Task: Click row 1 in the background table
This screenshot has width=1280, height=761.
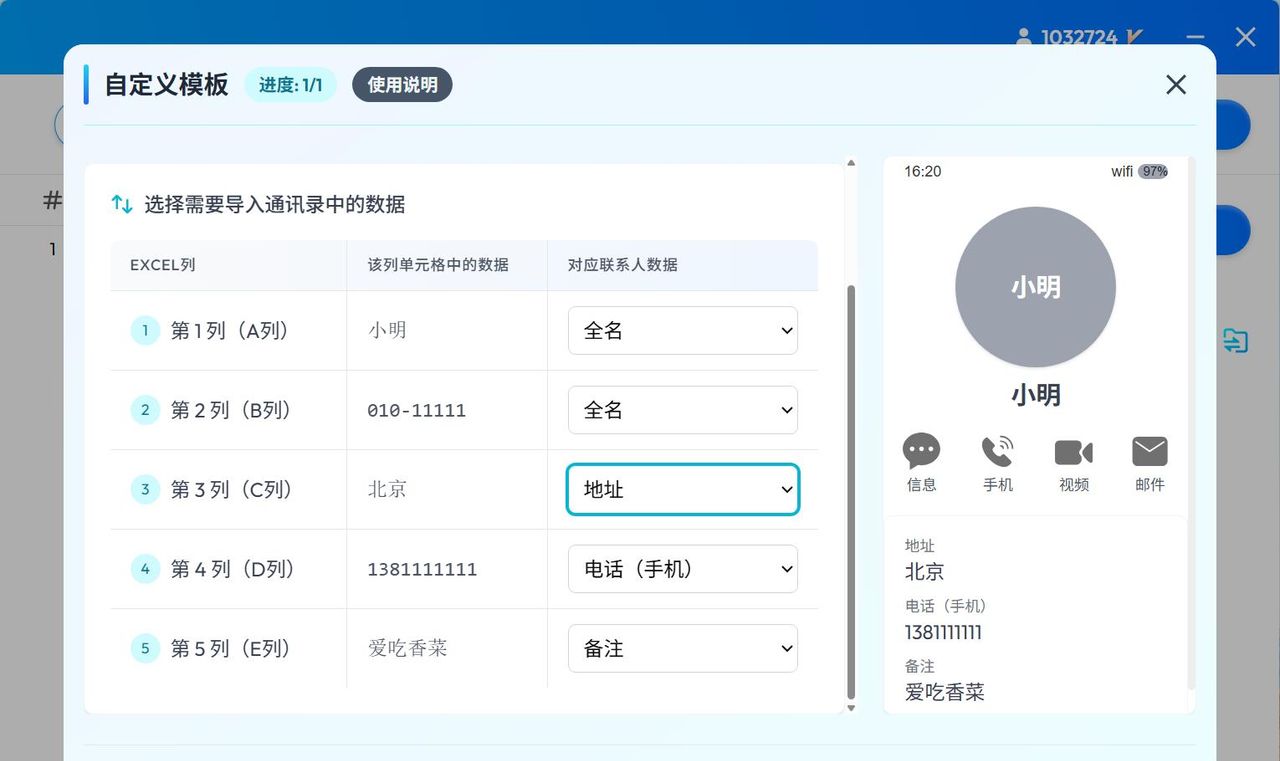Action: (52, 249)
